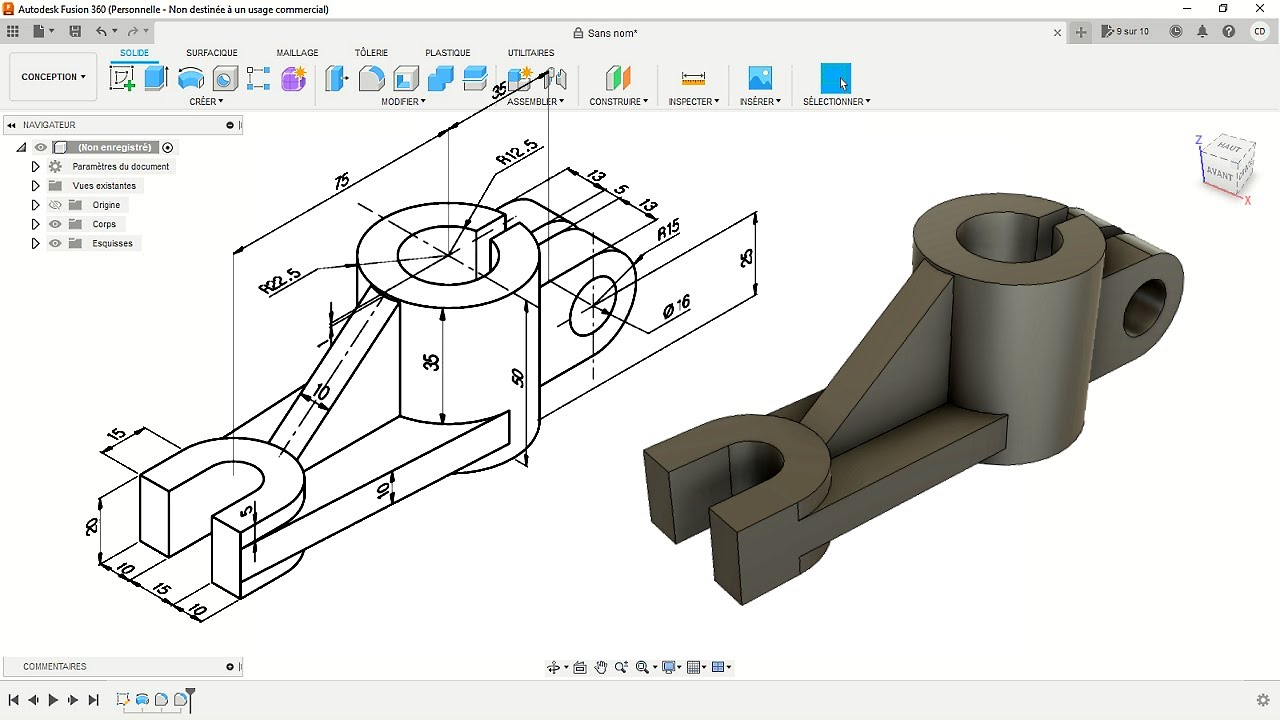Screen dimensions: 1280x720
Task: Select the Create Sketch tool
Action: (x=122, y=79)
